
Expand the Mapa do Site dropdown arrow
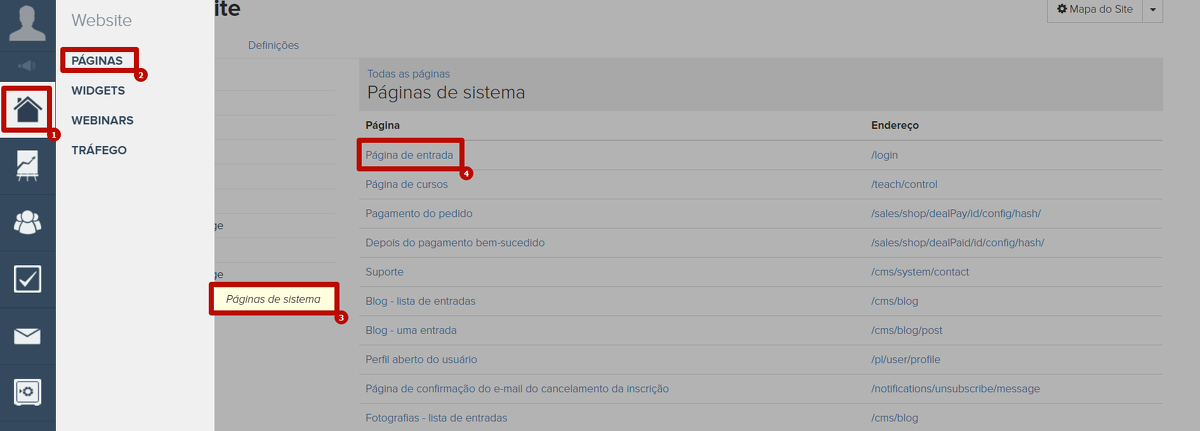click(x=1153, y=9)
